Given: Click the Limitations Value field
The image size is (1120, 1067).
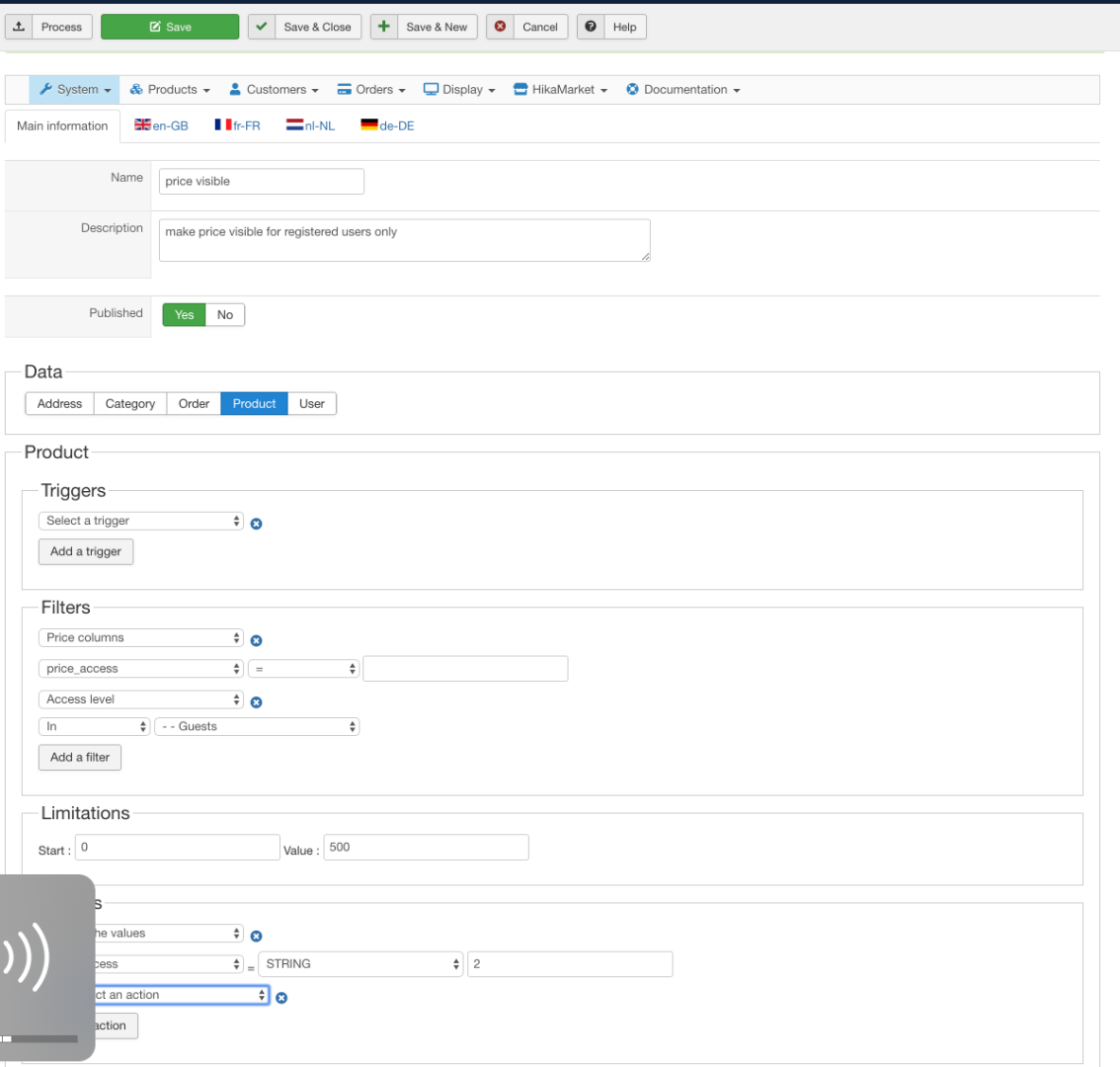Looking at the screenshot, I should tap(427, 847).
